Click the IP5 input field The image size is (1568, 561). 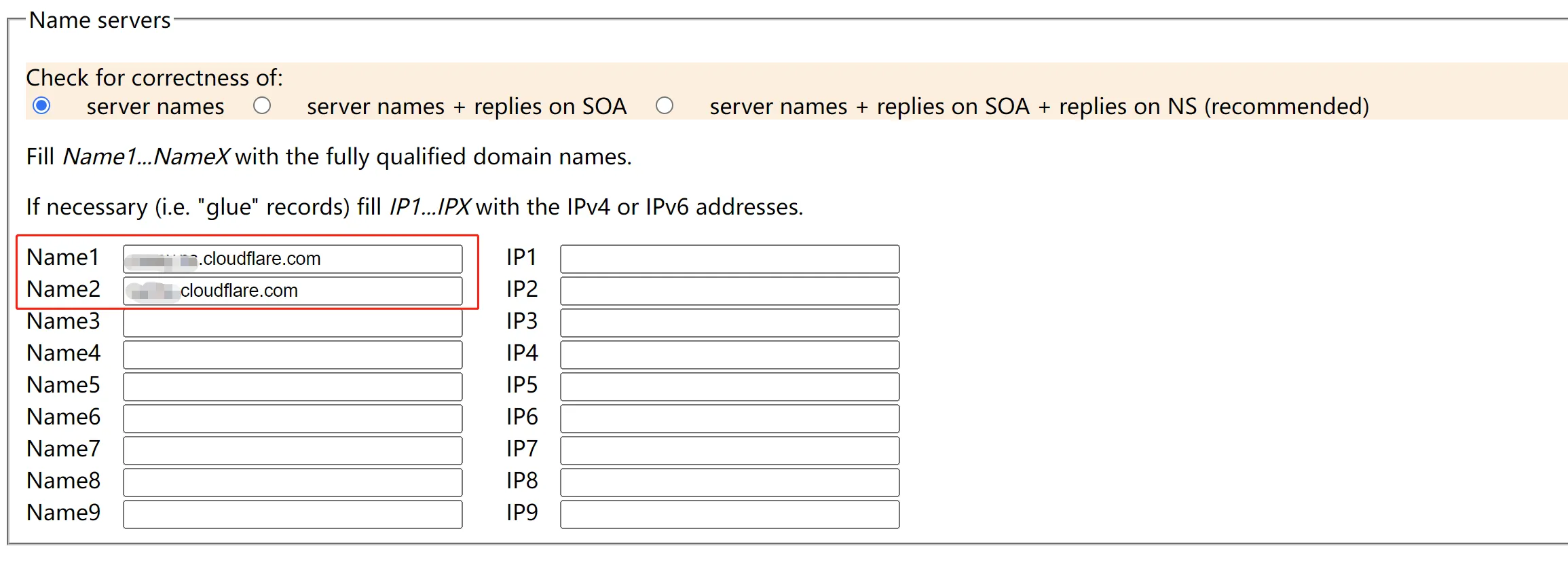[730, 386]
